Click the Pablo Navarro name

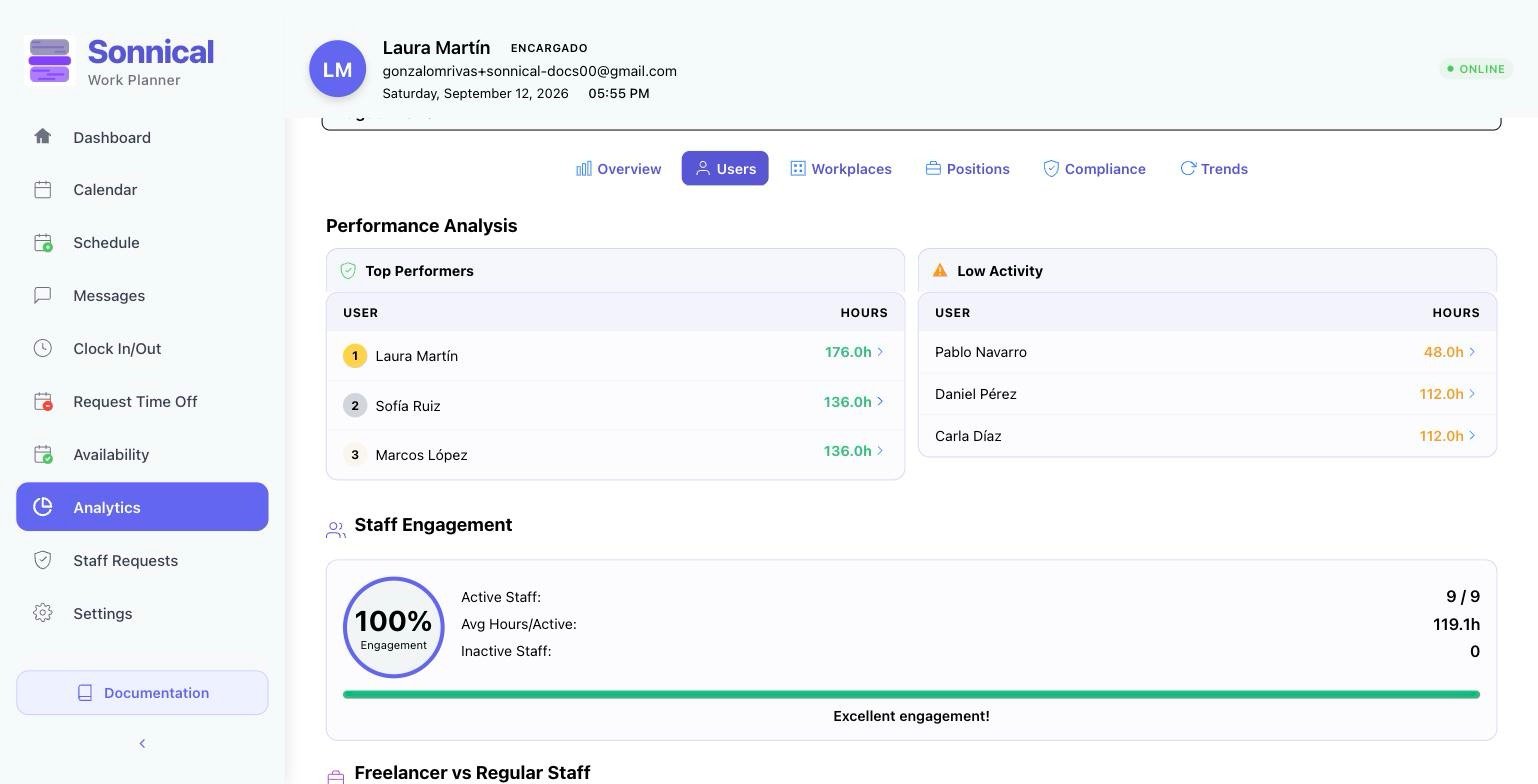click(980, 352)
